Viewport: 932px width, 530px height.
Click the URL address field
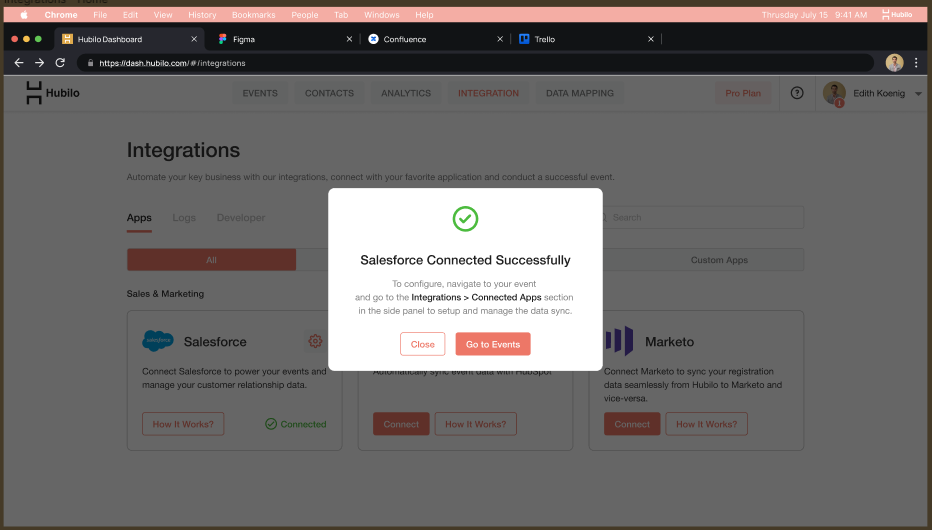pos(476,63)
